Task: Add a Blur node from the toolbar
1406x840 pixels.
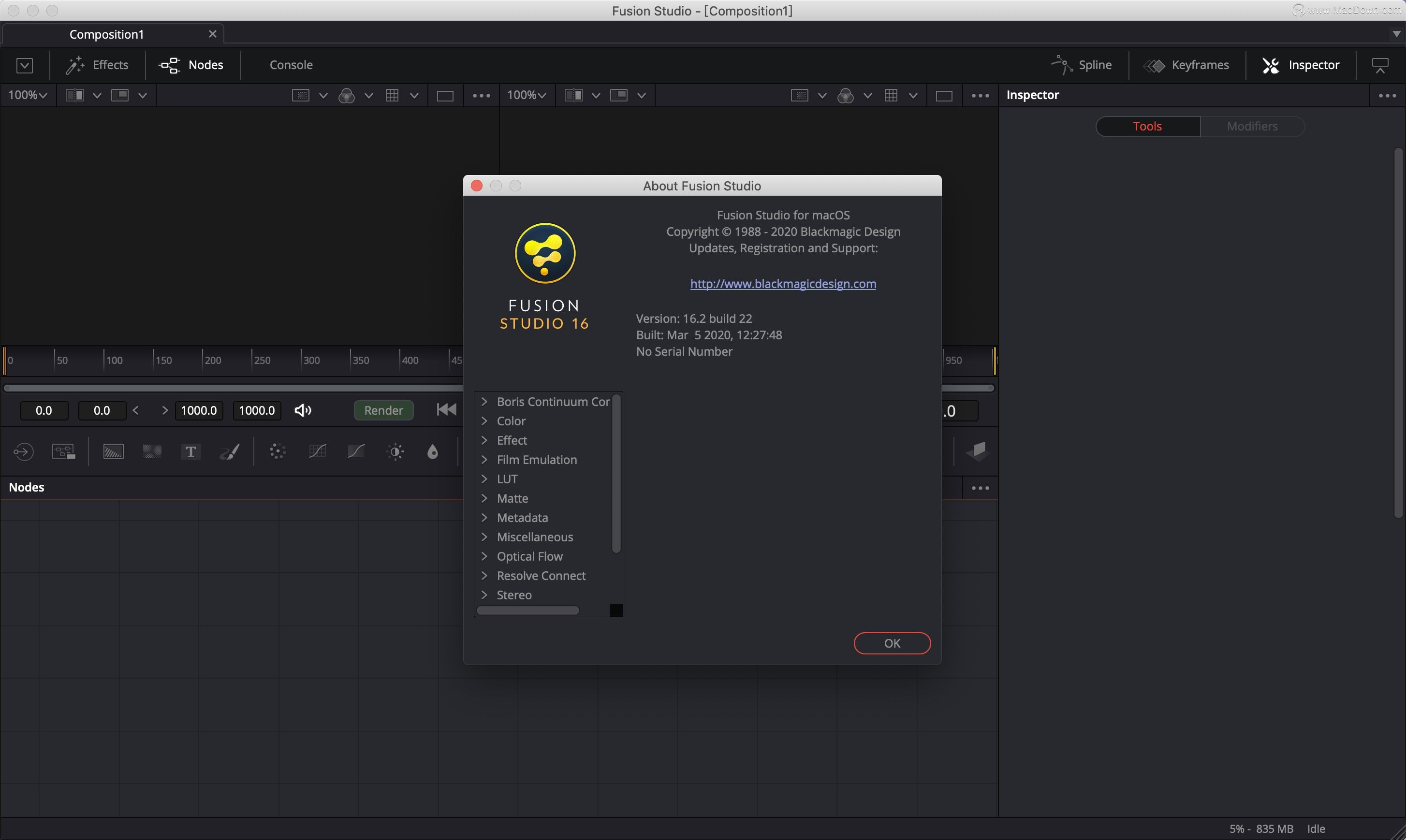Action: coord(433,452)
